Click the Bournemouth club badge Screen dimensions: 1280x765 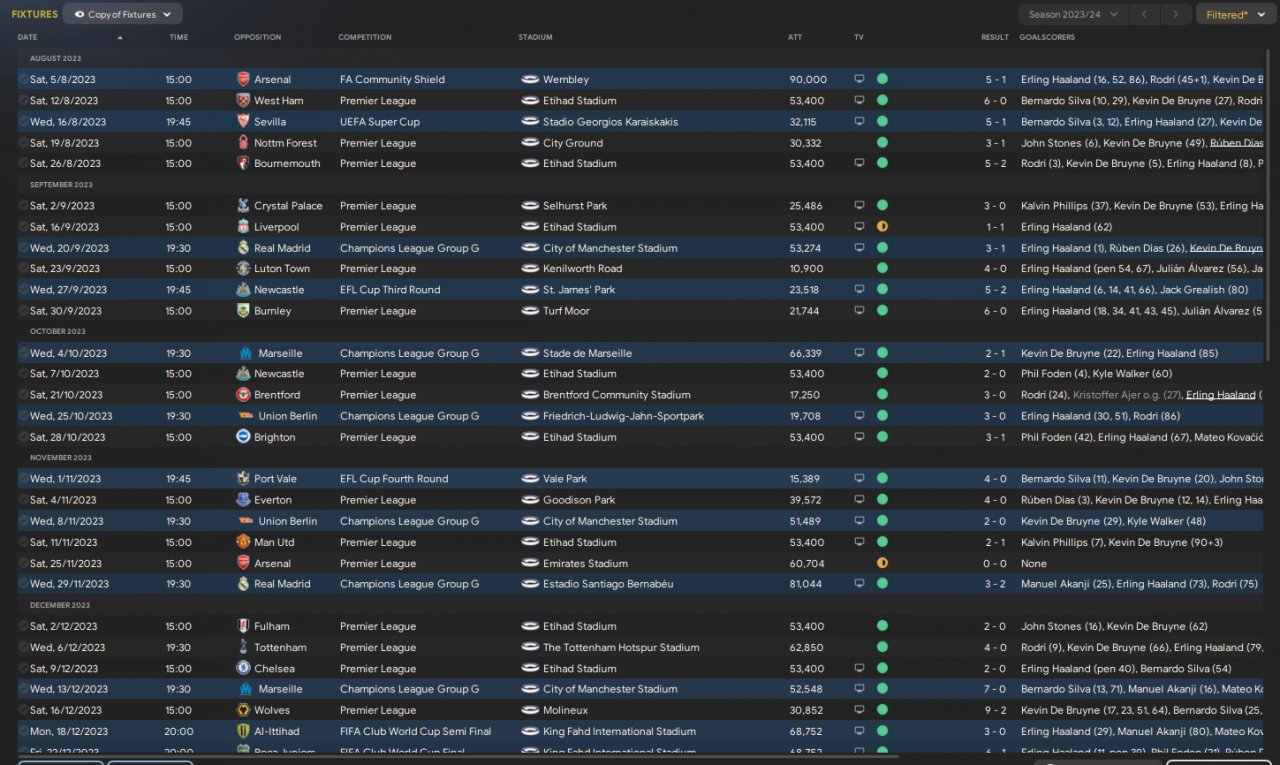[x=243, y=163]
